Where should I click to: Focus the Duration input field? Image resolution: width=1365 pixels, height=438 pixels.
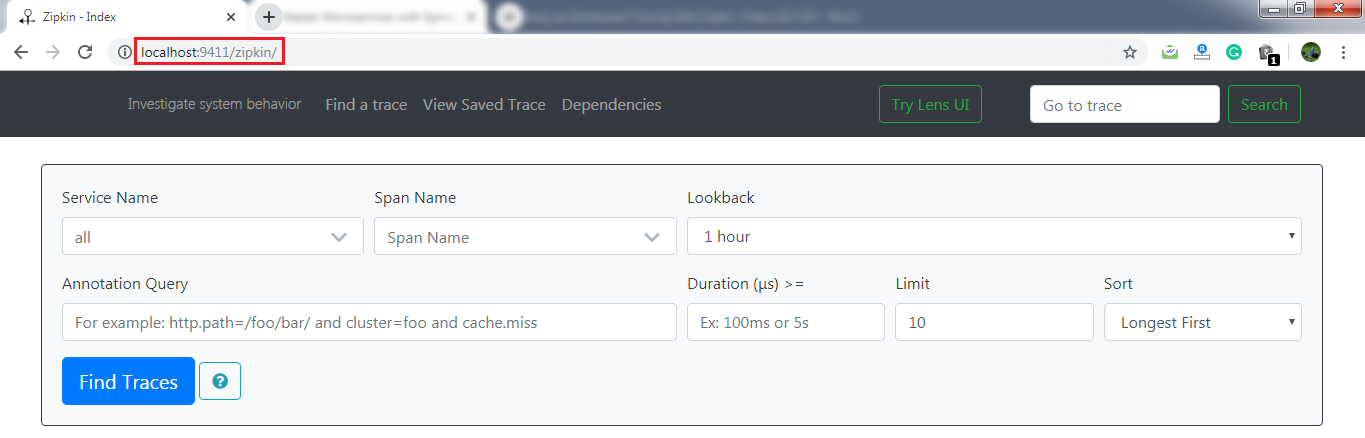coord(786,322)
